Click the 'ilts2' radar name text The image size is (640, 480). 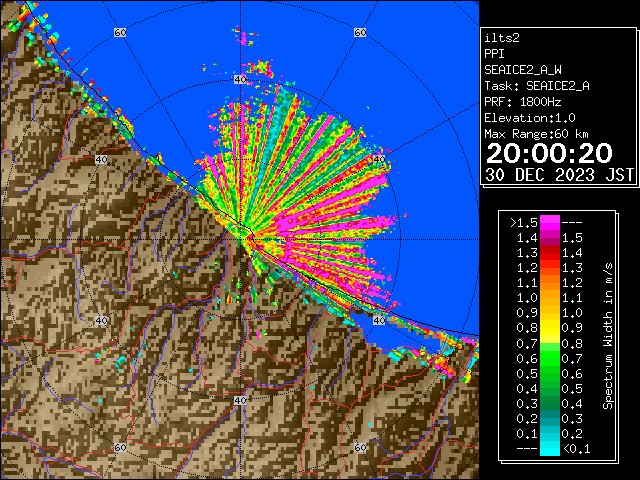[x=502, y=38]
